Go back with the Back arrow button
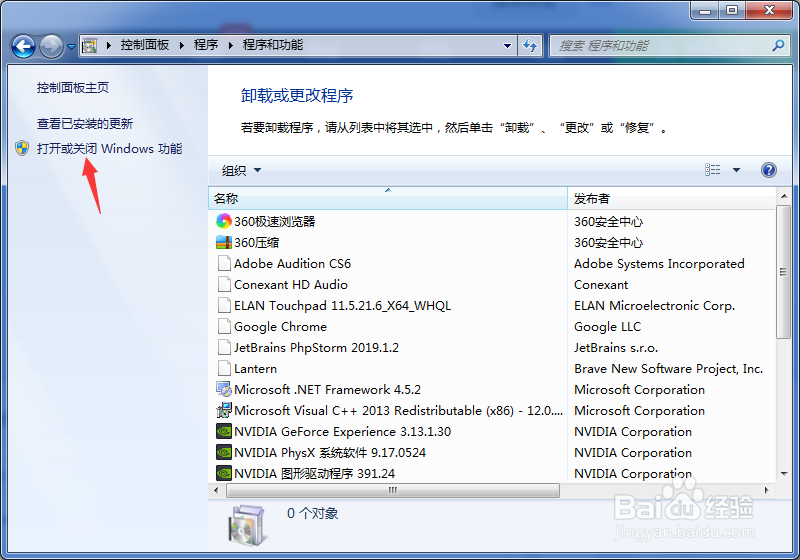The height and width of the screenshot is (560, 800). tap(23, 46)
